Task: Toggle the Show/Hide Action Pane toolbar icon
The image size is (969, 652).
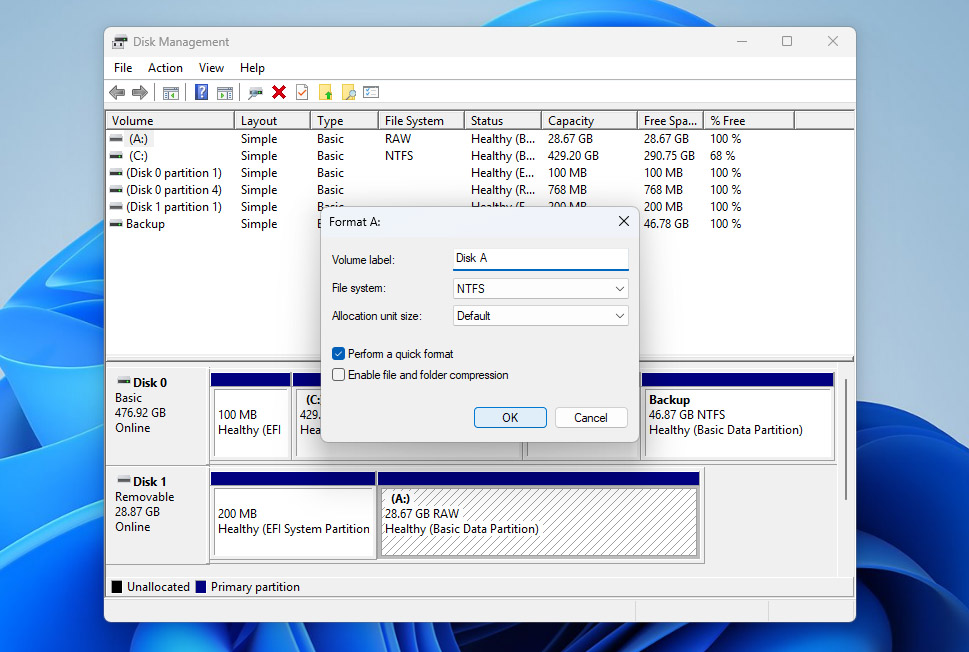Action: pyautogui.click(x=223, y=92)
